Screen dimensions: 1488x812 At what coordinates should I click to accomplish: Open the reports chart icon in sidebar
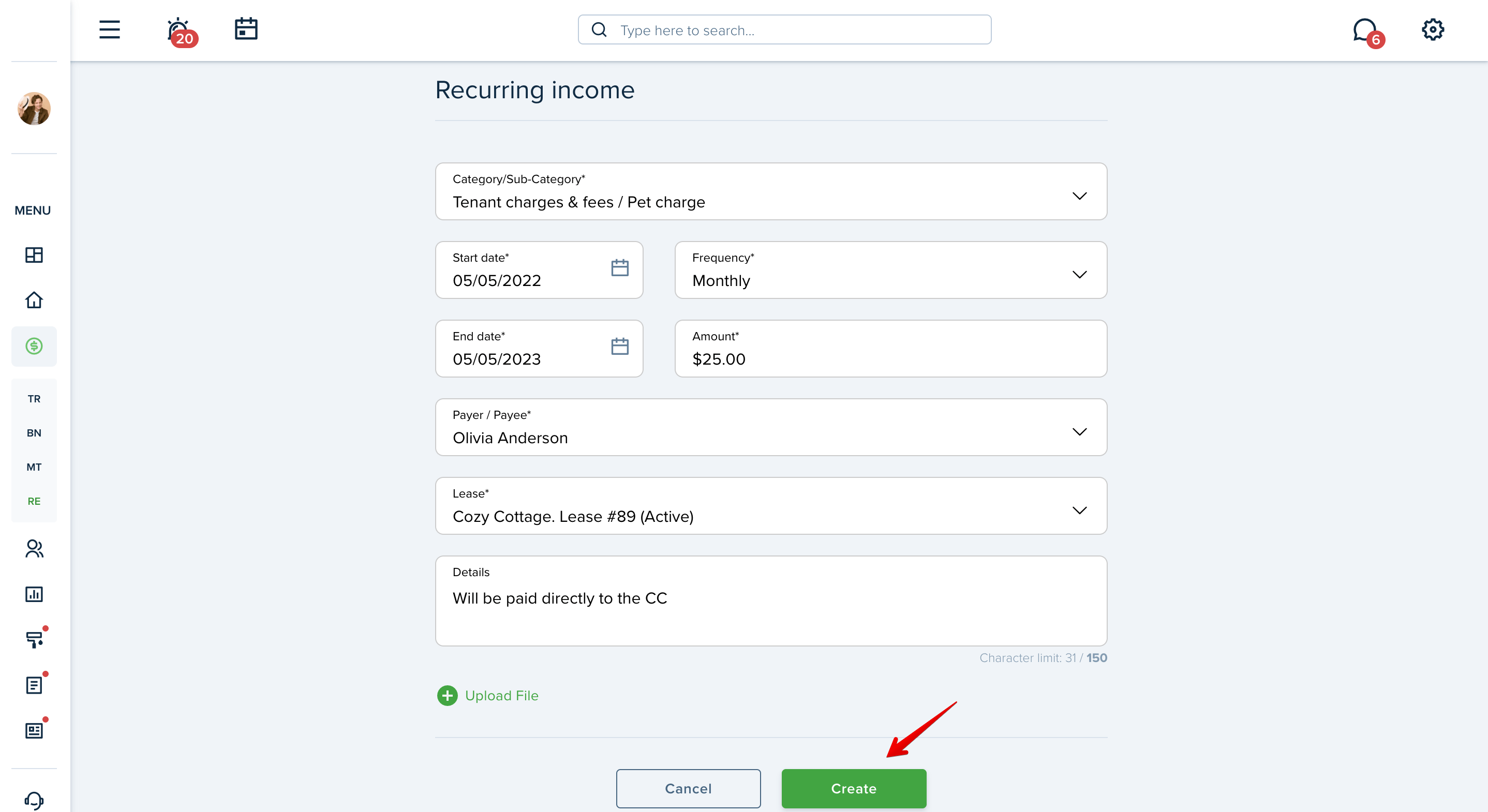pos(34,594)
